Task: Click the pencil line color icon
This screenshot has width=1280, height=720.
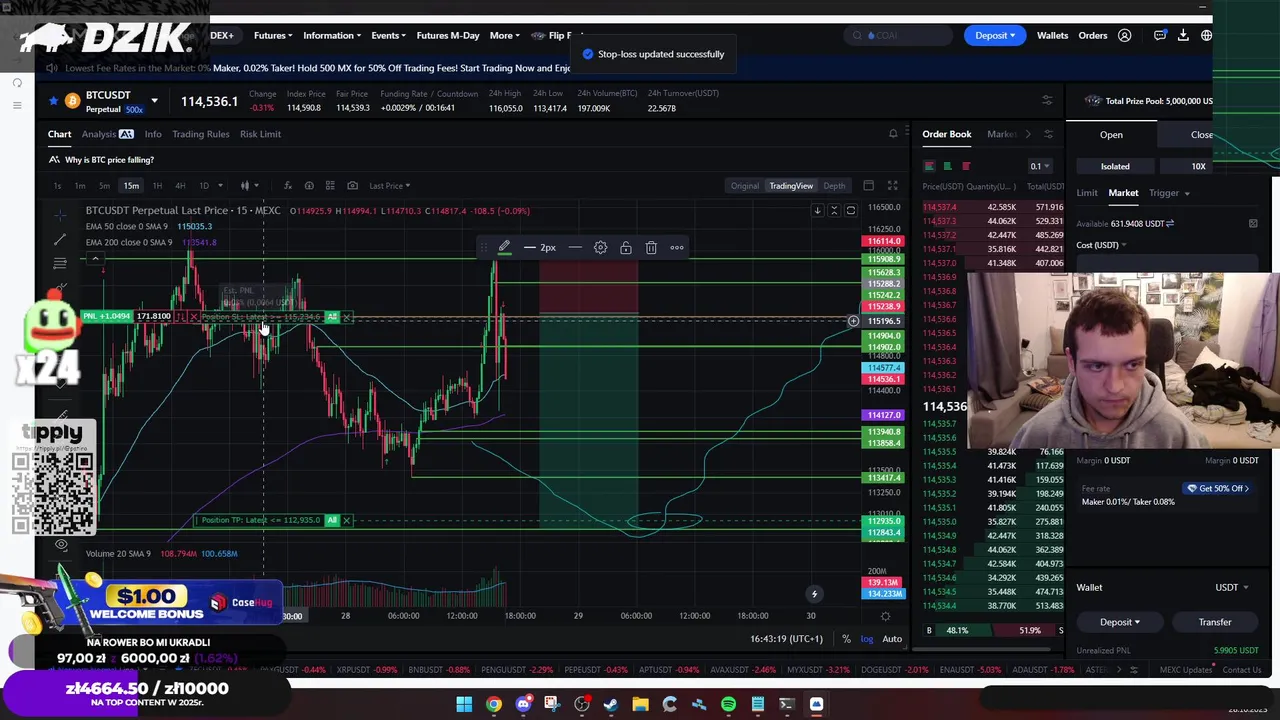Action: 504,247
